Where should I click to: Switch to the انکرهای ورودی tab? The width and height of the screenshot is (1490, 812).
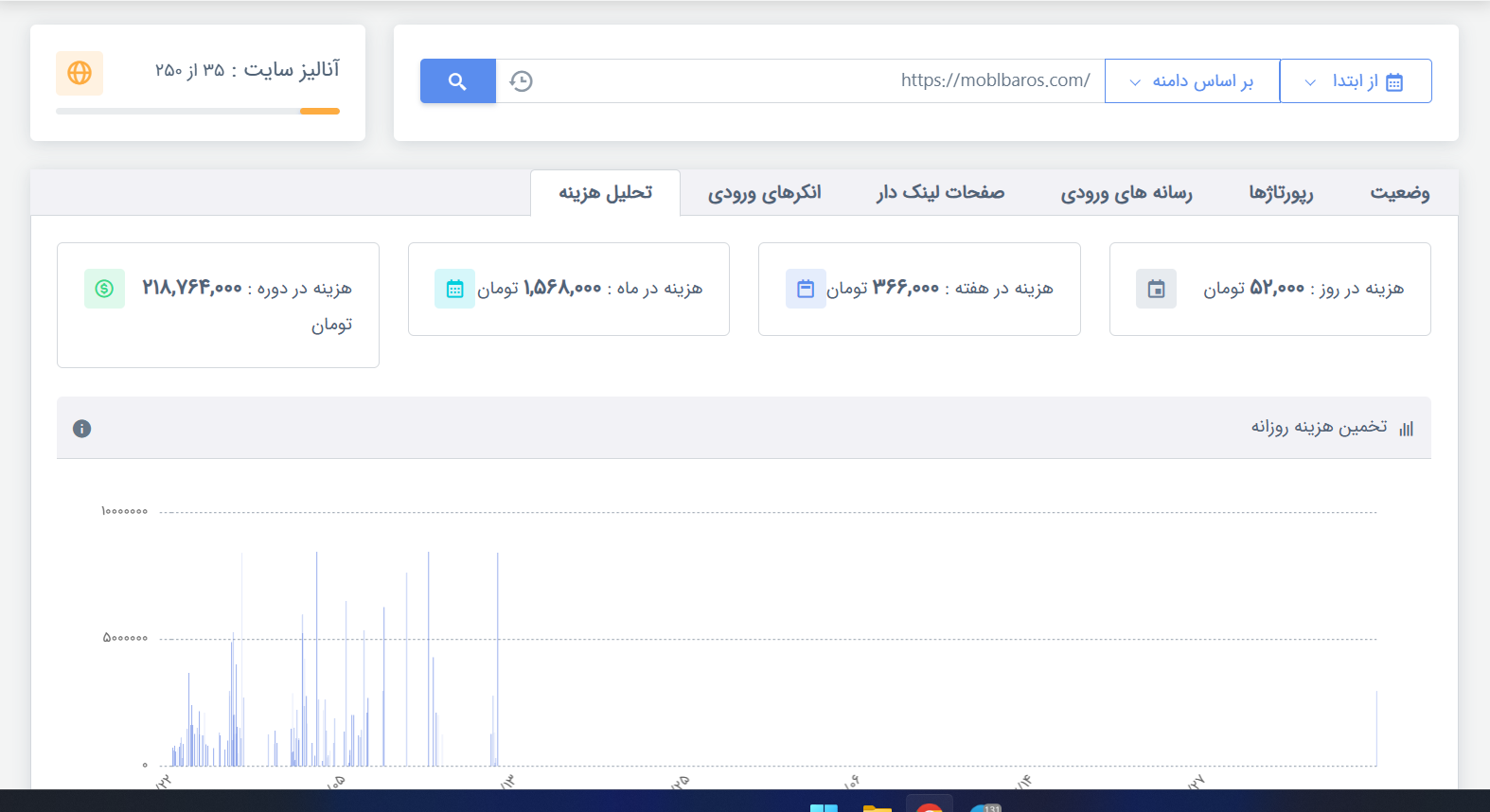tap(764, 193)
